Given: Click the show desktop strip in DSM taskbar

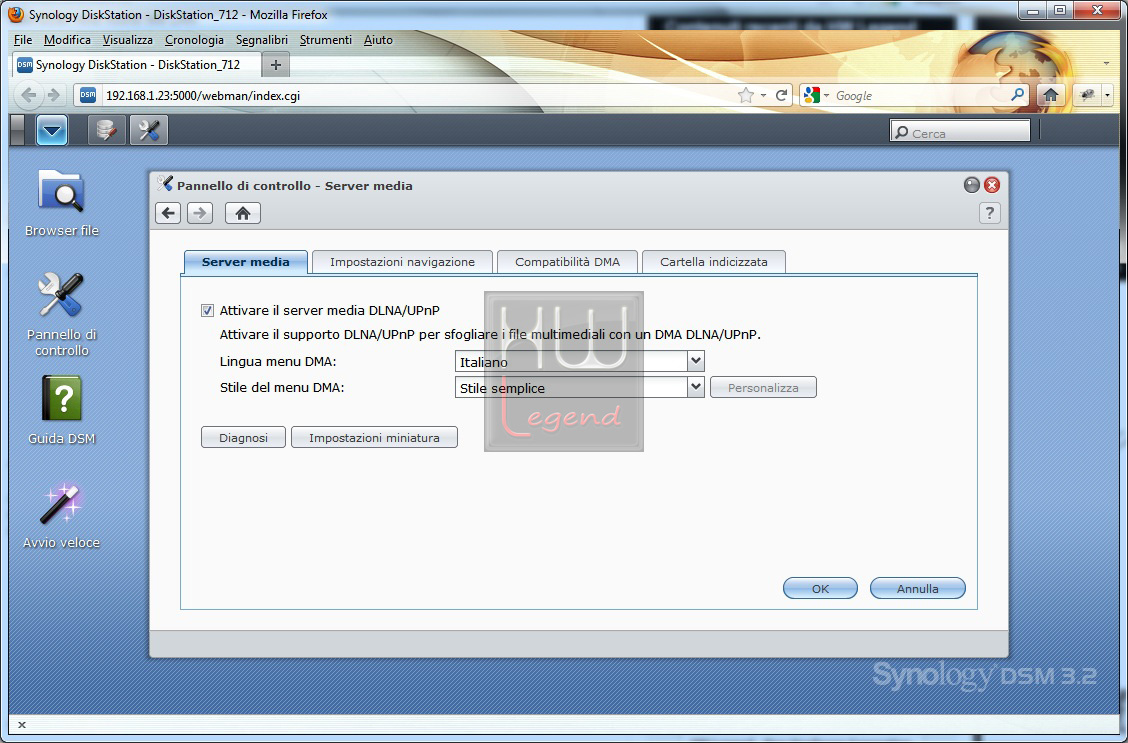Looking at the screenshot, I should coord(18,130).
